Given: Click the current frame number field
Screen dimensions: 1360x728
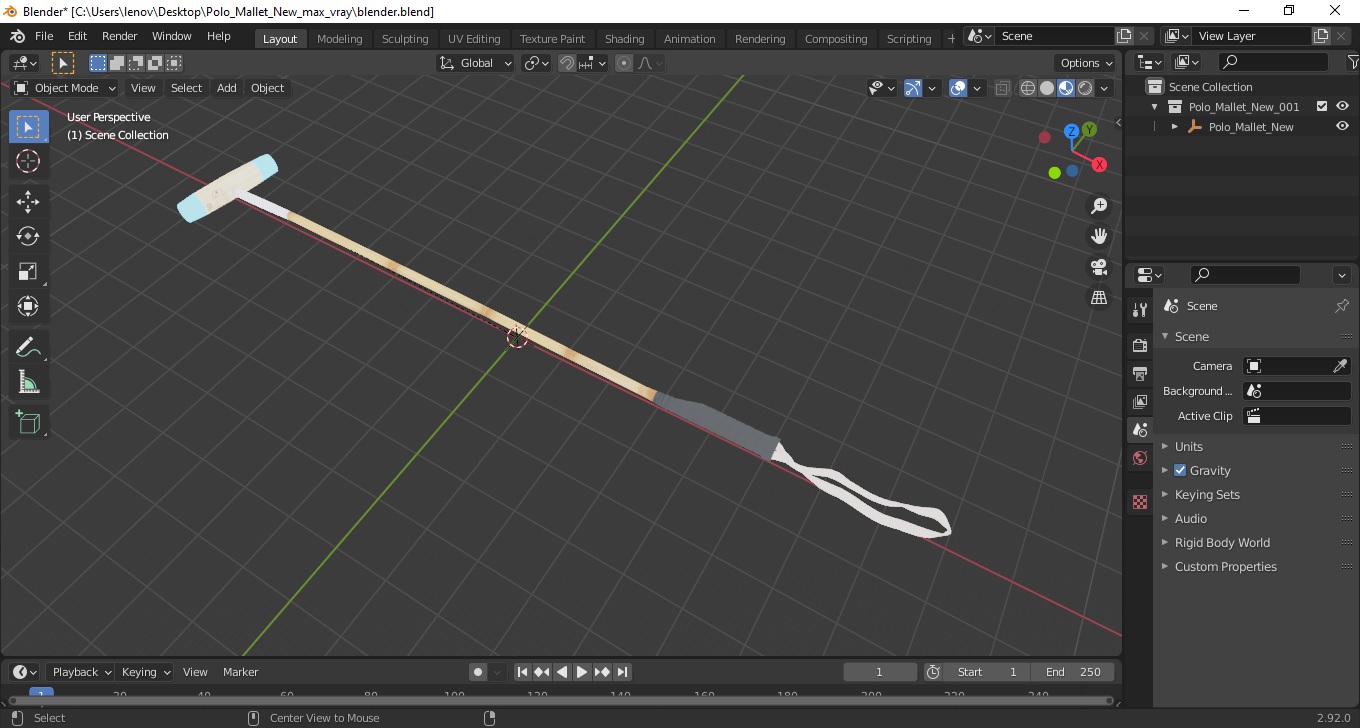Looking at the screenshot, I should click(x=880, y=672).
